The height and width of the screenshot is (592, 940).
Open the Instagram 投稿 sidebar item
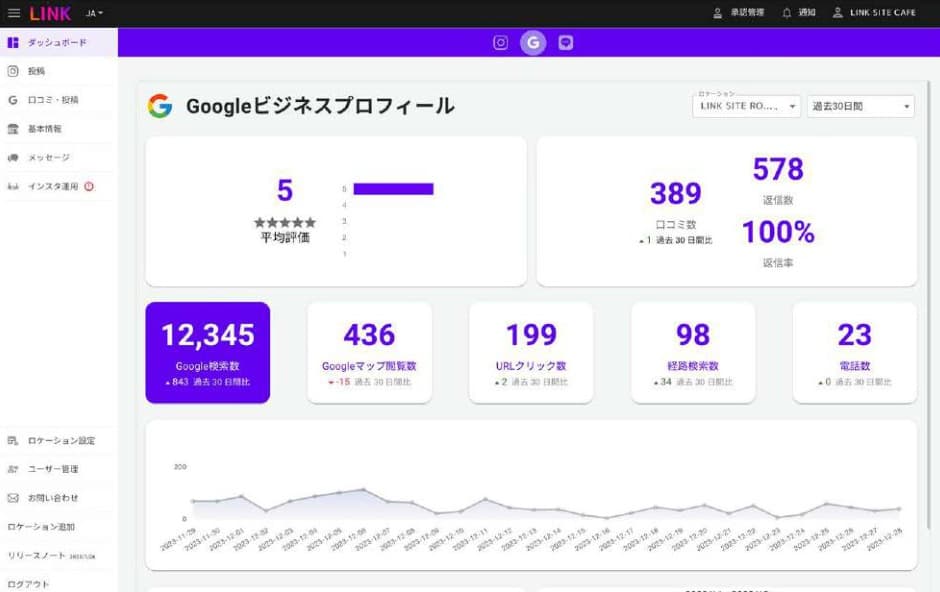59,71
